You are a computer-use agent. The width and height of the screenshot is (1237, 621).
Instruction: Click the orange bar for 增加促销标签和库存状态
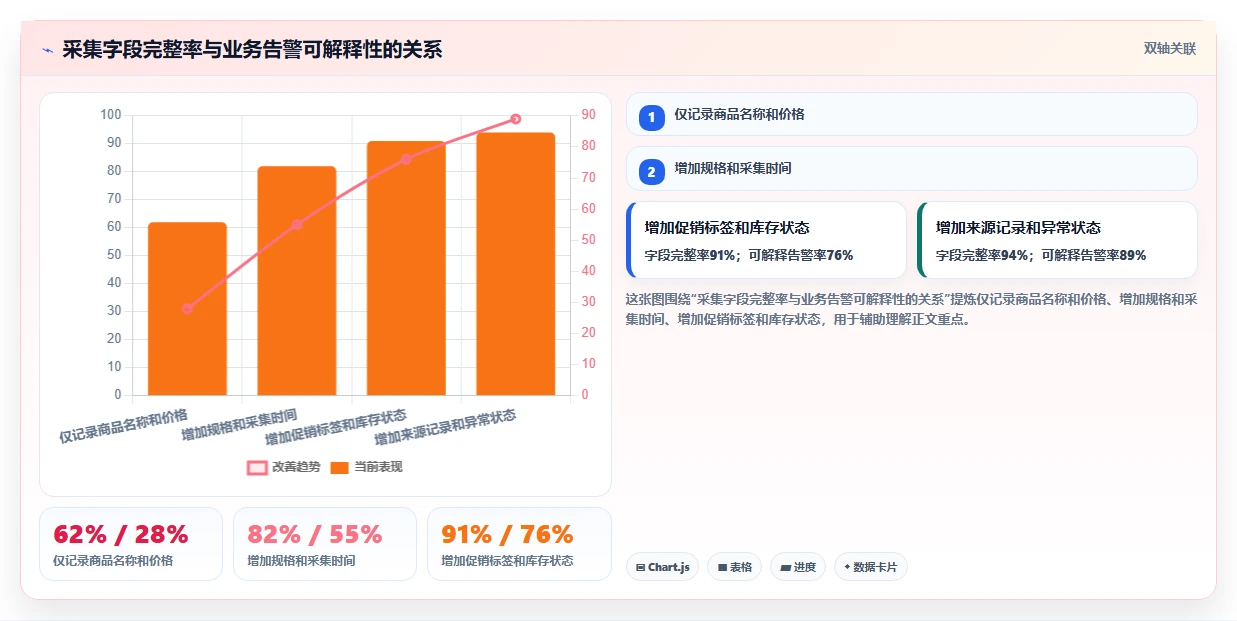coord(406,268)
